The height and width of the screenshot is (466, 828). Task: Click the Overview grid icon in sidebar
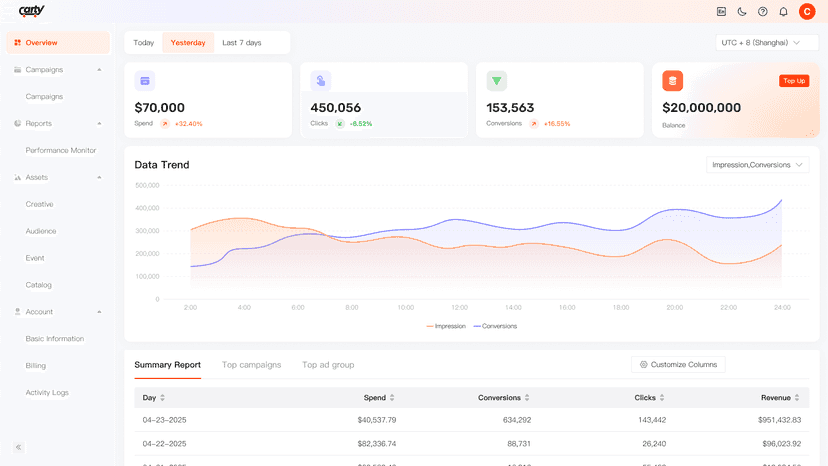click(x=17, y=42)
